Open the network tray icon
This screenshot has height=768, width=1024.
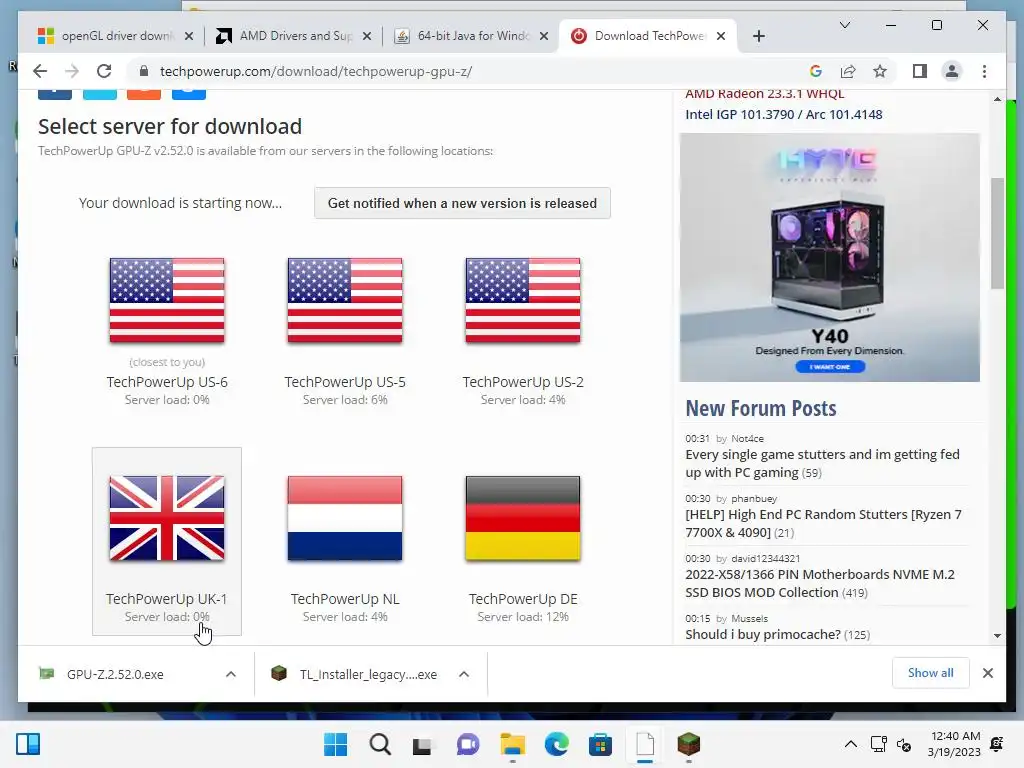[878, 744]
